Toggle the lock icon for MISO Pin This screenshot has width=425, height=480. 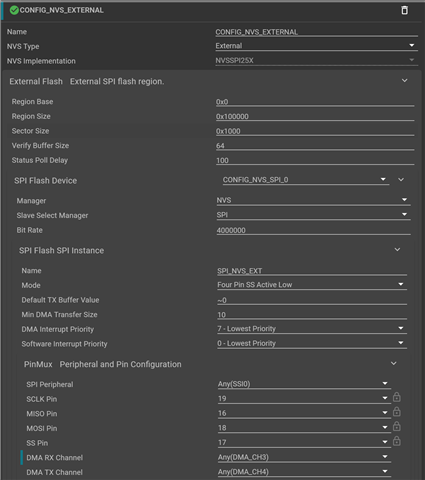(396, 412)
